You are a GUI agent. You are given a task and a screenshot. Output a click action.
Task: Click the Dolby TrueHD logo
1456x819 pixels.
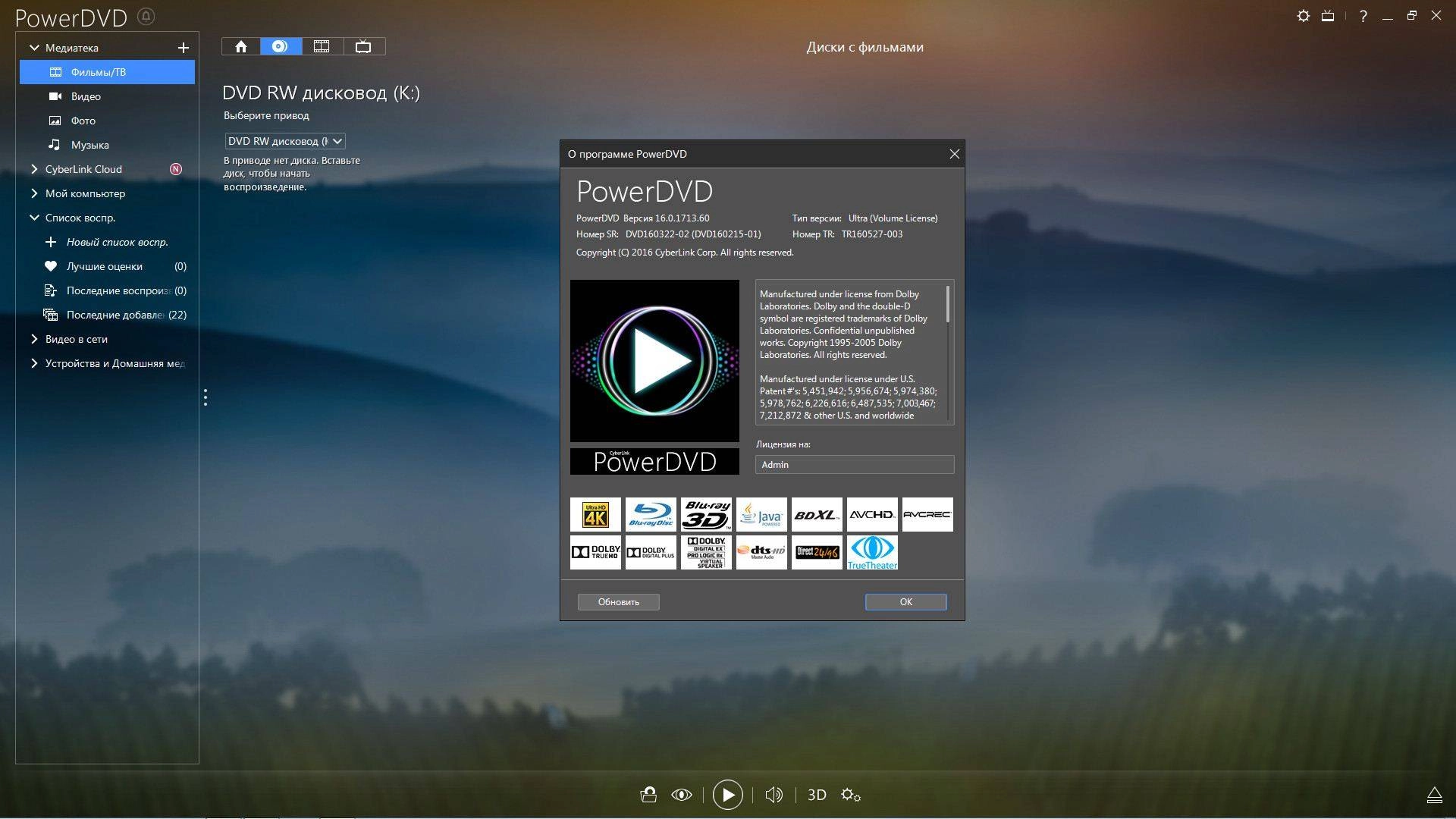coord(595,553)
